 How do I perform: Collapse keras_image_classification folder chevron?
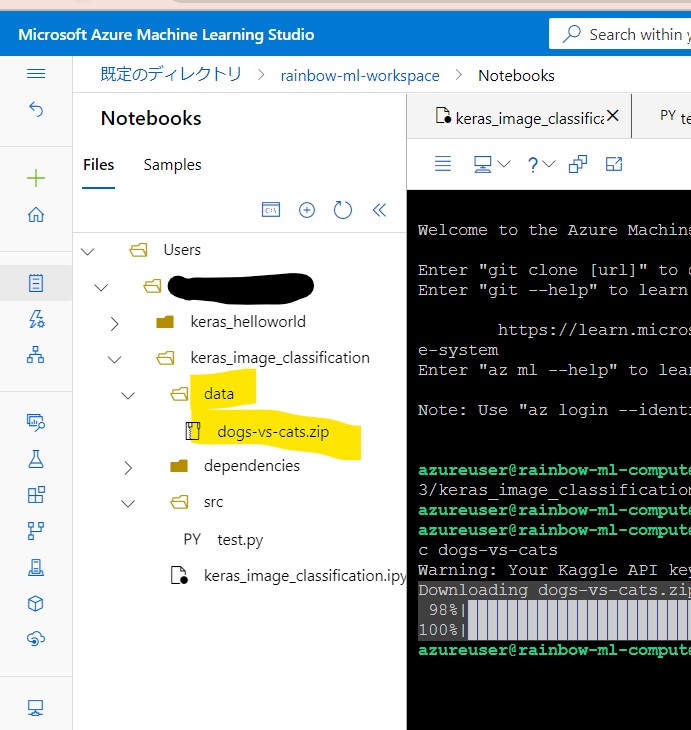115,359
